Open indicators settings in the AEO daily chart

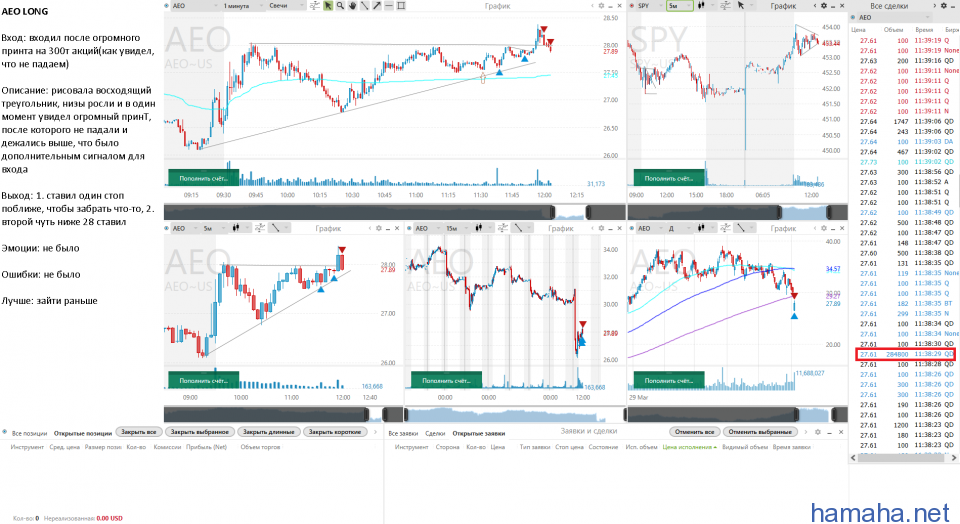pyautogui.click(x=726, y=228)
